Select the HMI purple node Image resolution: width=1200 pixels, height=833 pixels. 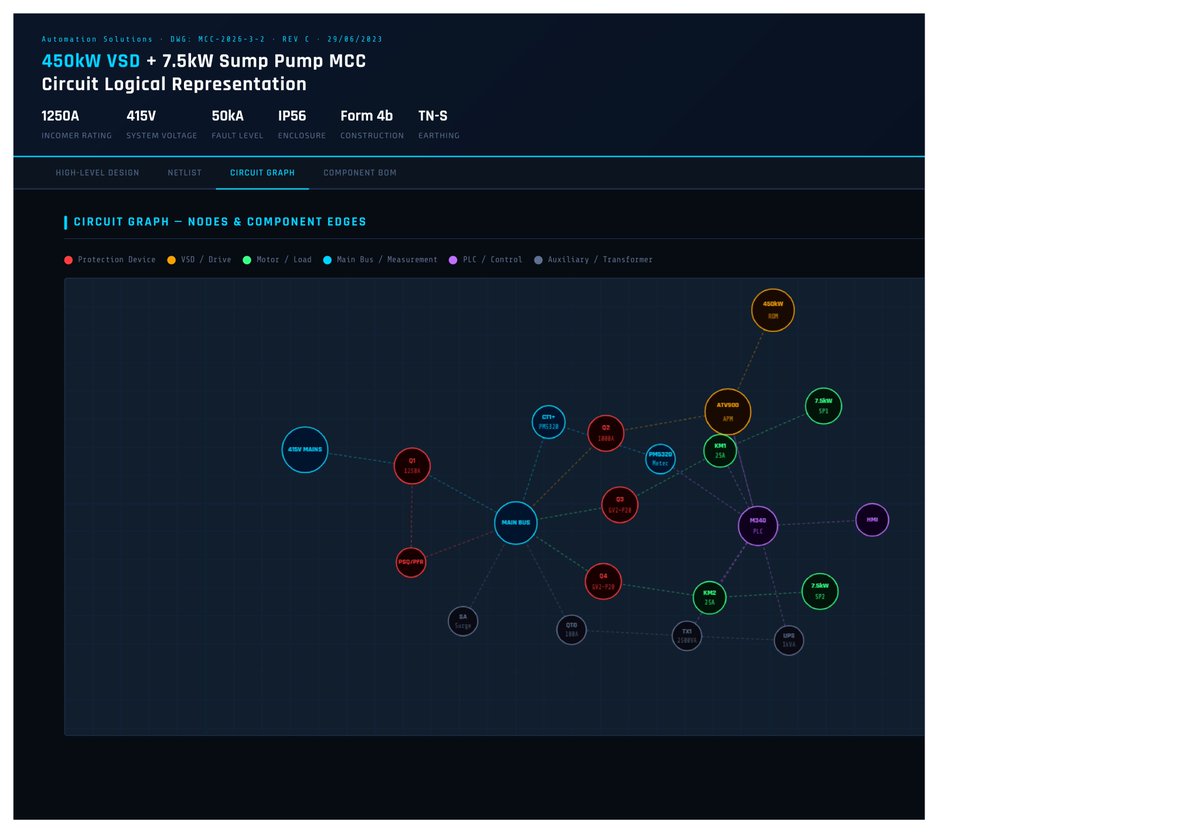[x=872, y=520]
